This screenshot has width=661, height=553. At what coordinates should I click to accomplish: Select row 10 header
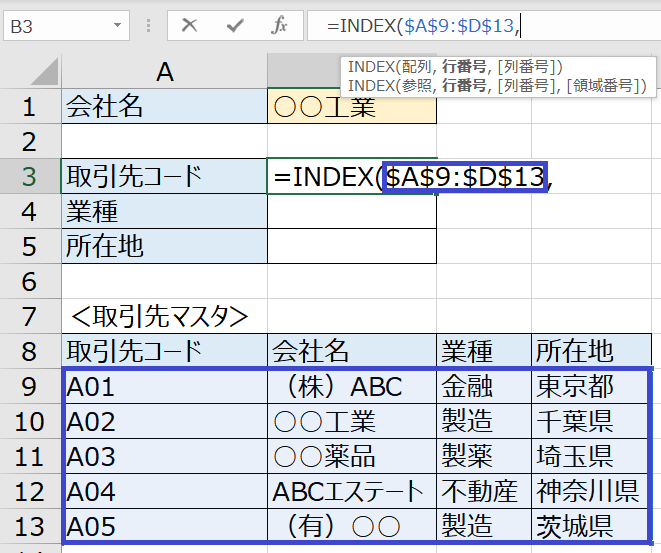[x=30, y=421]
